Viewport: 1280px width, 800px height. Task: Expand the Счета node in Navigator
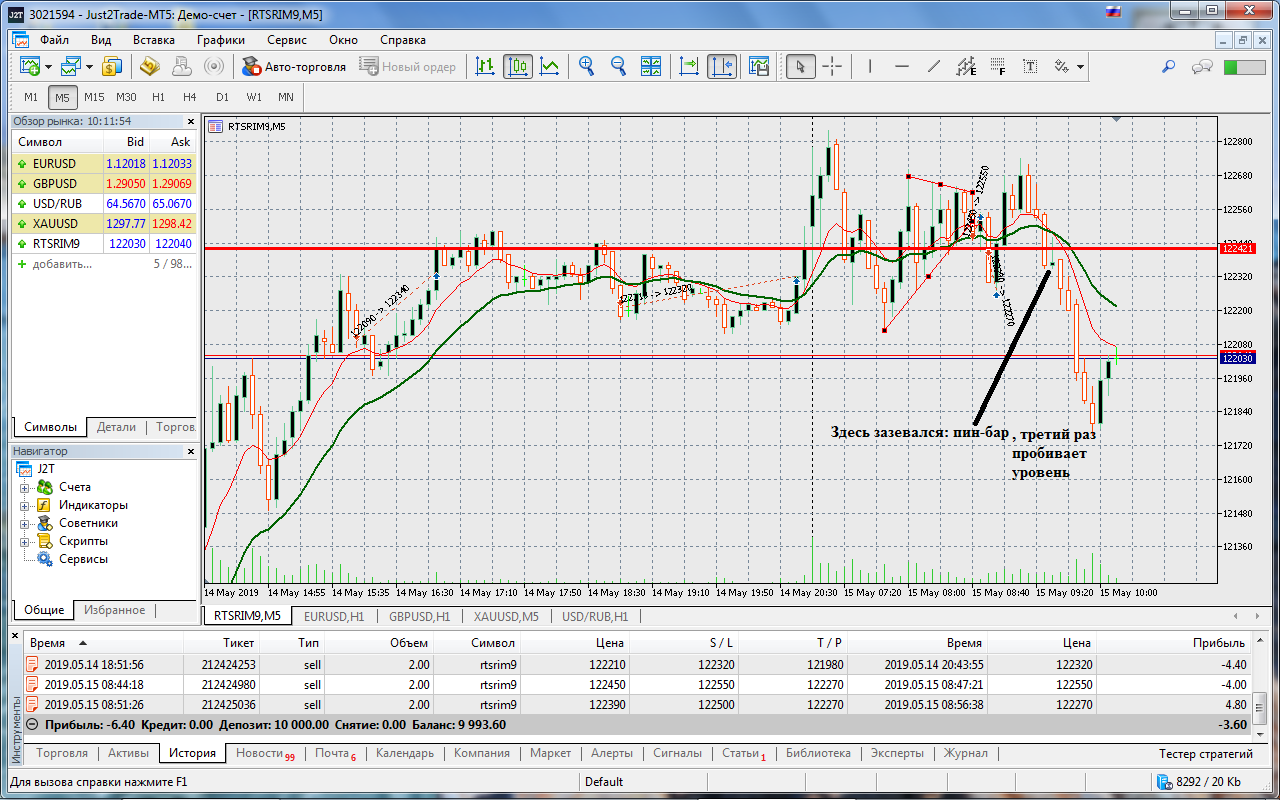(x=24, y=487)
